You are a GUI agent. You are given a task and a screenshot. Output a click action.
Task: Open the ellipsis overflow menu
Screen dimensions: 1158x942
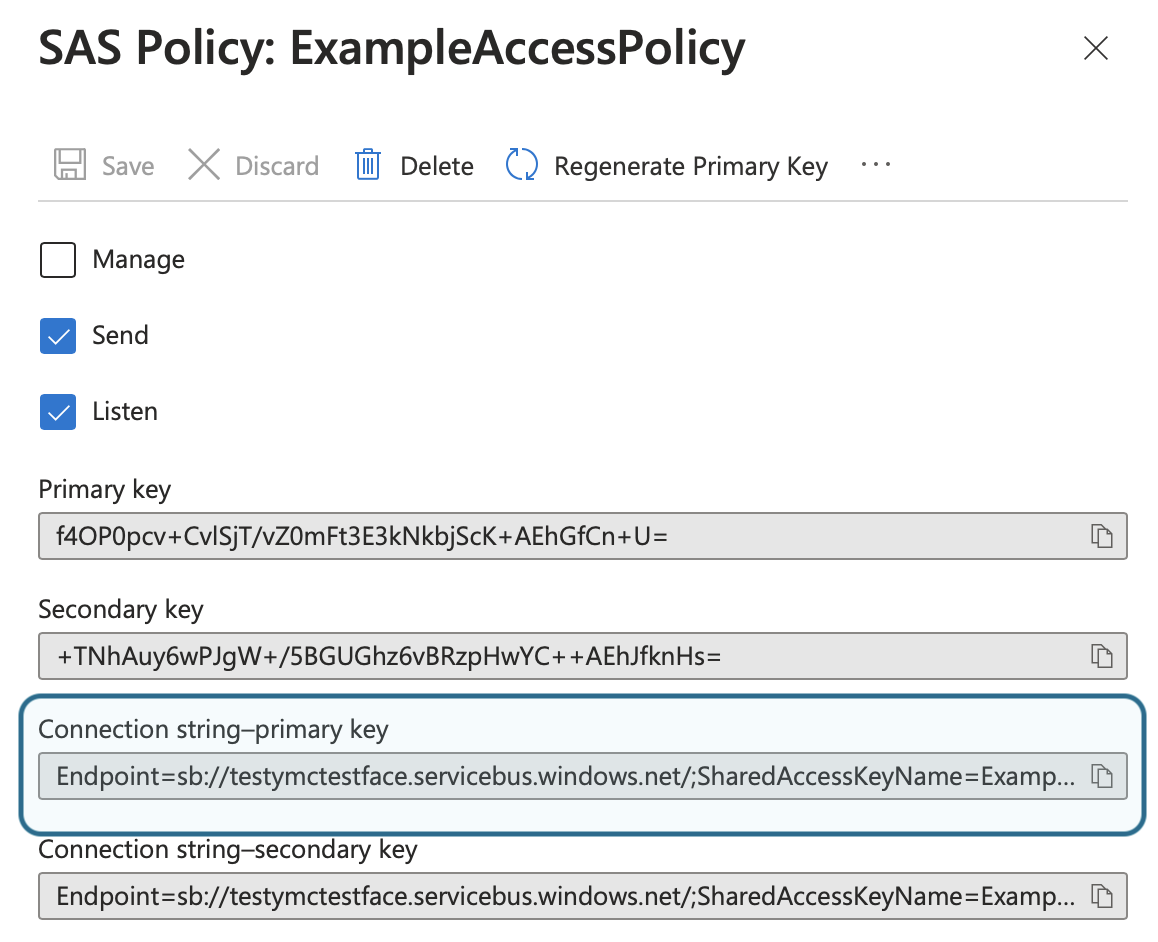point(876,165)
